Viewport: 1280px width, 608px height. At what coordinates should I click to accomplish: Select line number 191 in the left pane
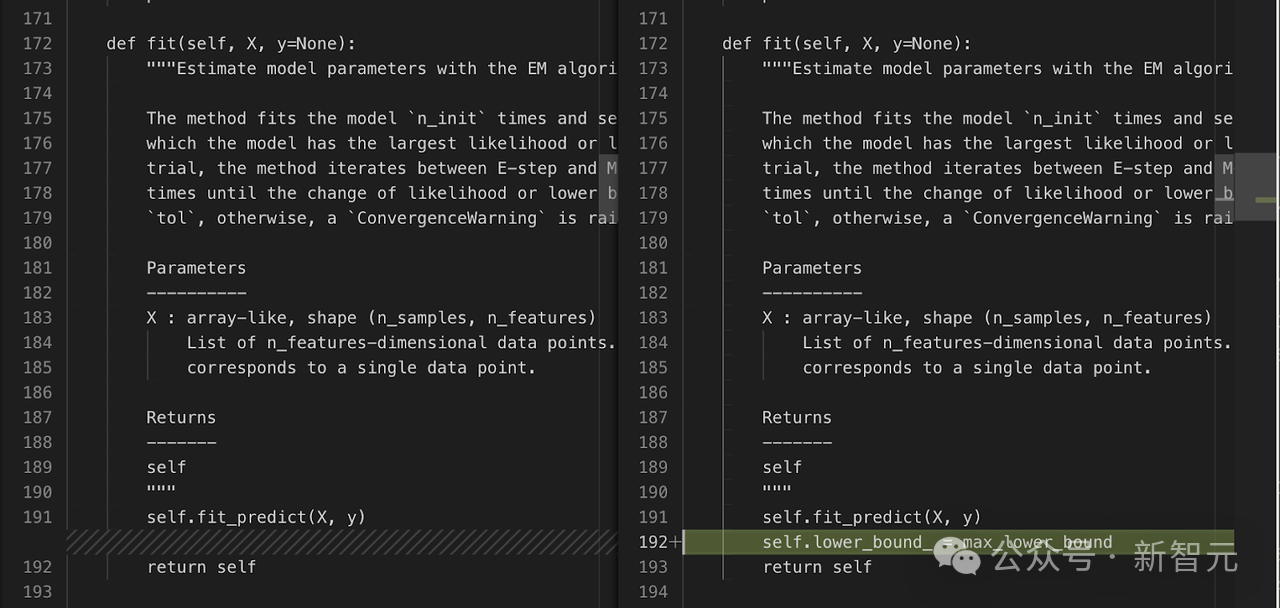point(37,517)
